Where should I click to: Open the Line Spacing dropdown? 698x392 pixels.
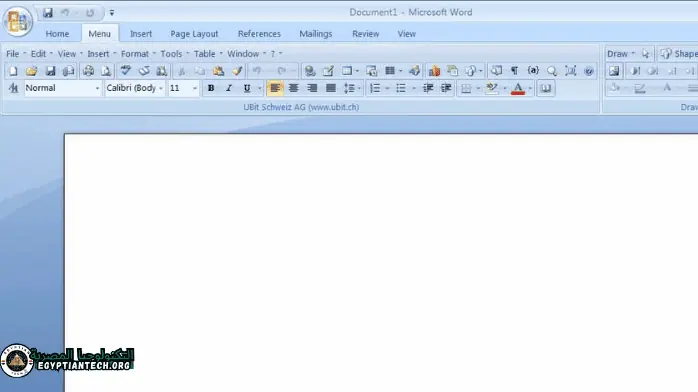[352, 89]
